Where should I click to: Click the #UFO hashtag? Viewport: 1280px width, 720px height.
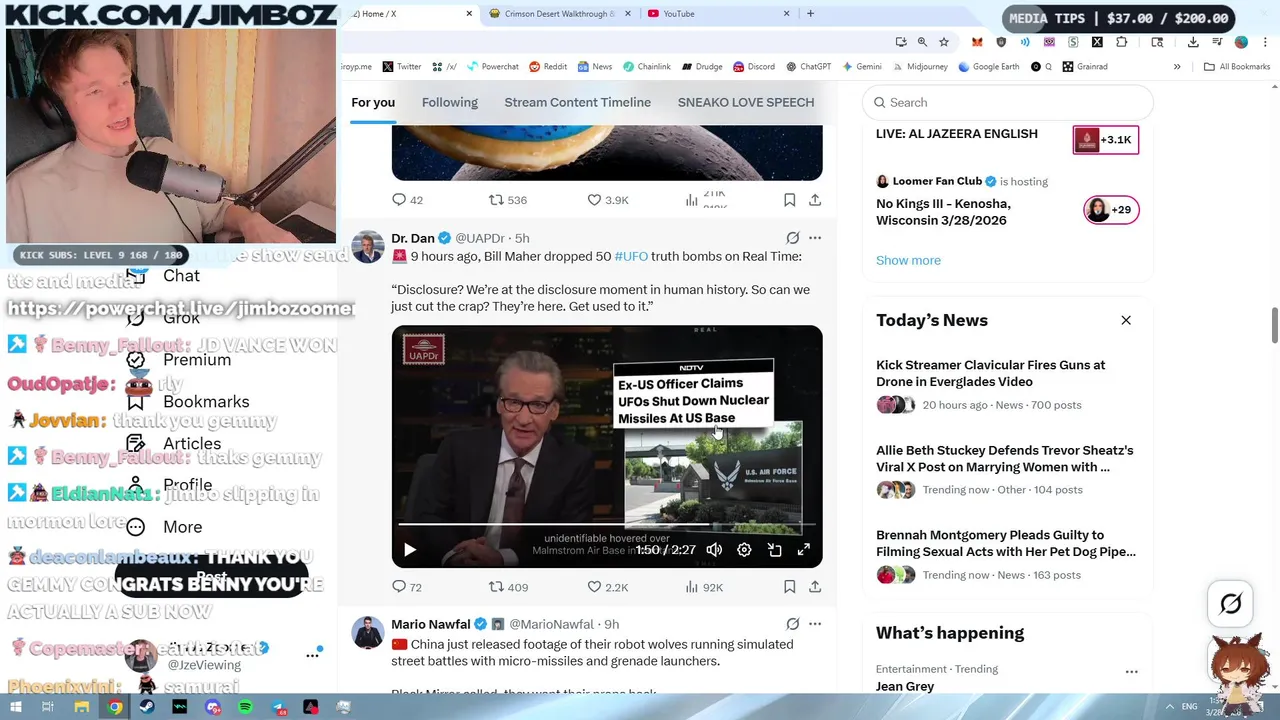631,256
